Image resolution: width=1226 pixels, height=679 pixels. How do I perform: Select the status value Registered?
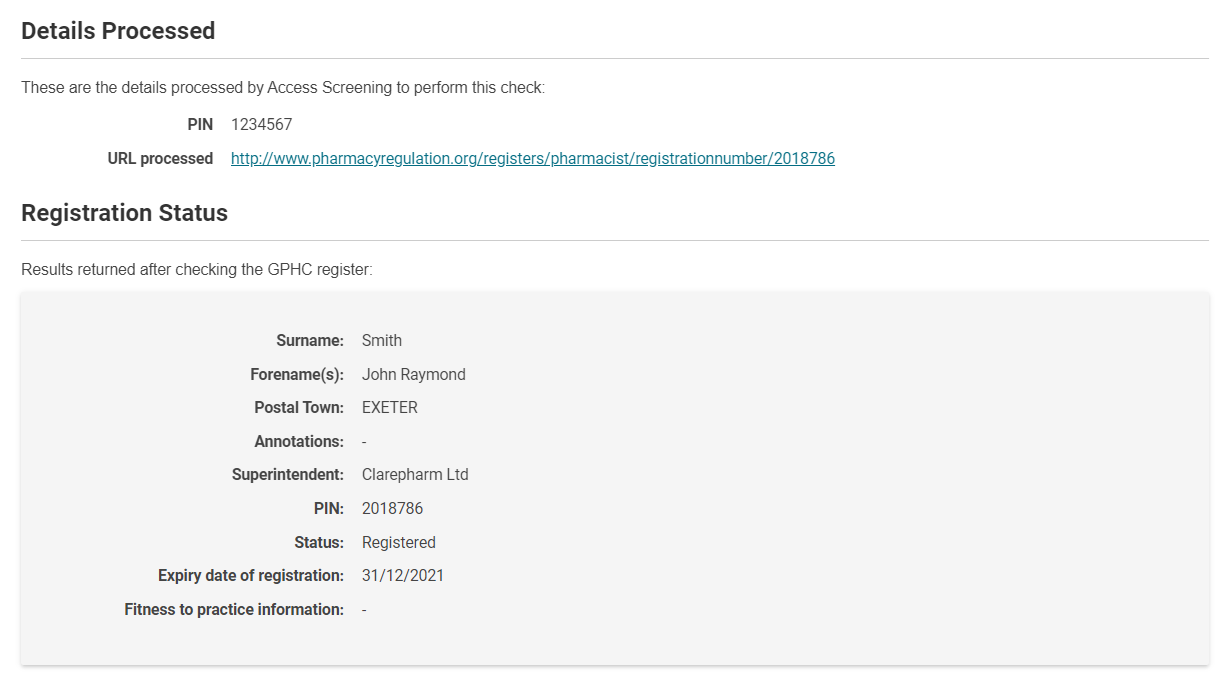click(x=398, y=543)
